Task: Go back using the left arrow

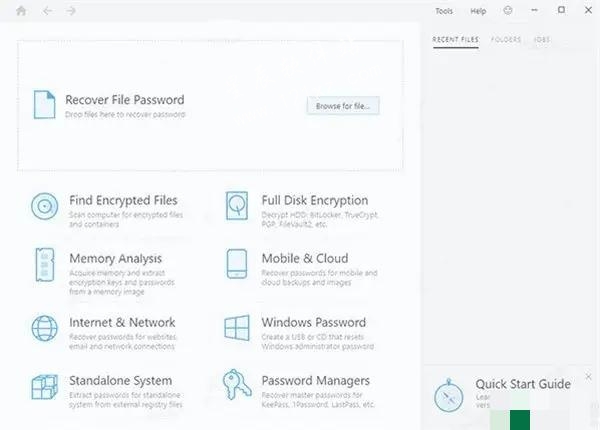Action: [47, 11]
